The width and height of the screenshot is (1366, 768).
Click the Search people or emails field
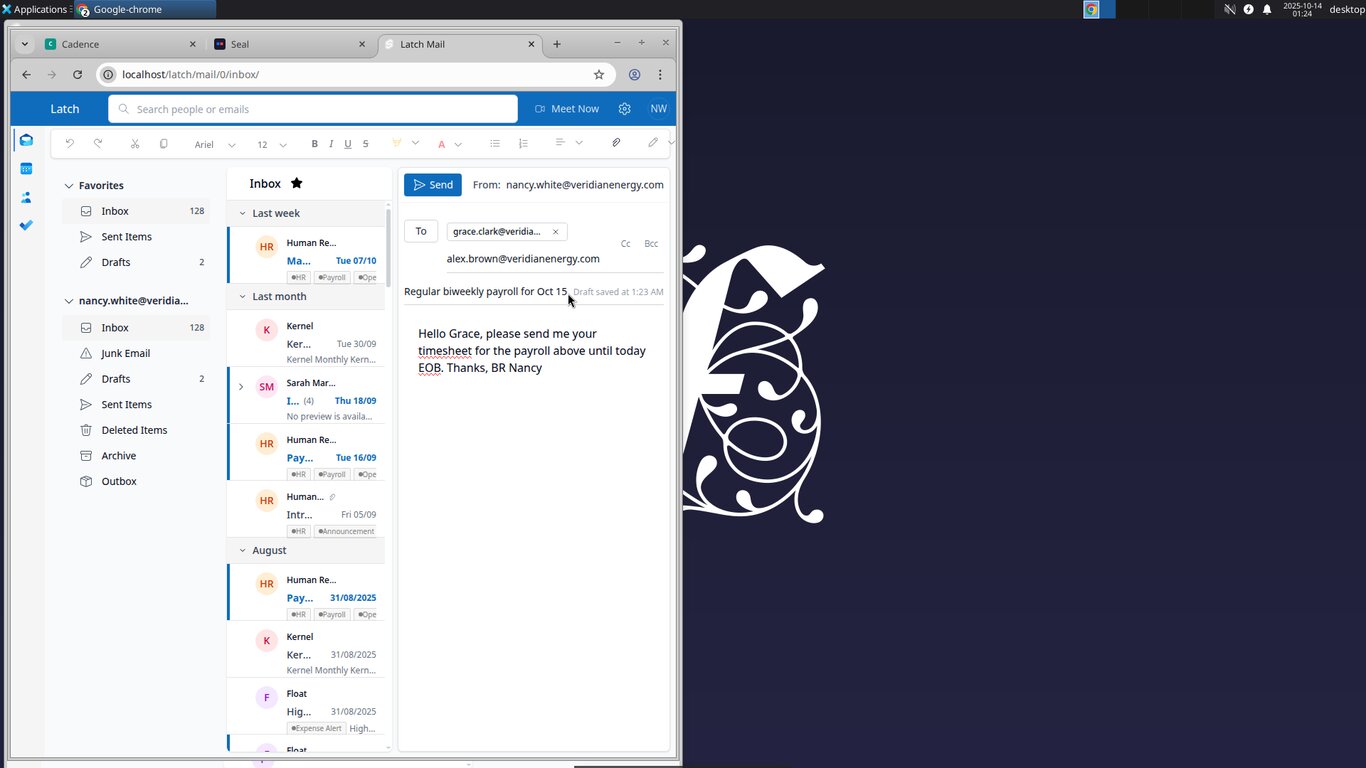313,109
